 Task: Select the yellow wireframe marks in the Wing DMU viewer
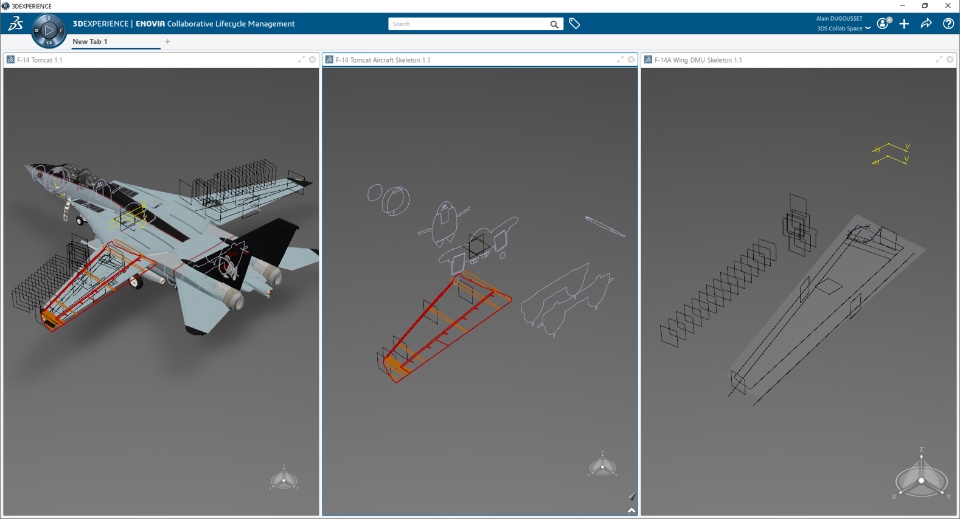point(891,154)
